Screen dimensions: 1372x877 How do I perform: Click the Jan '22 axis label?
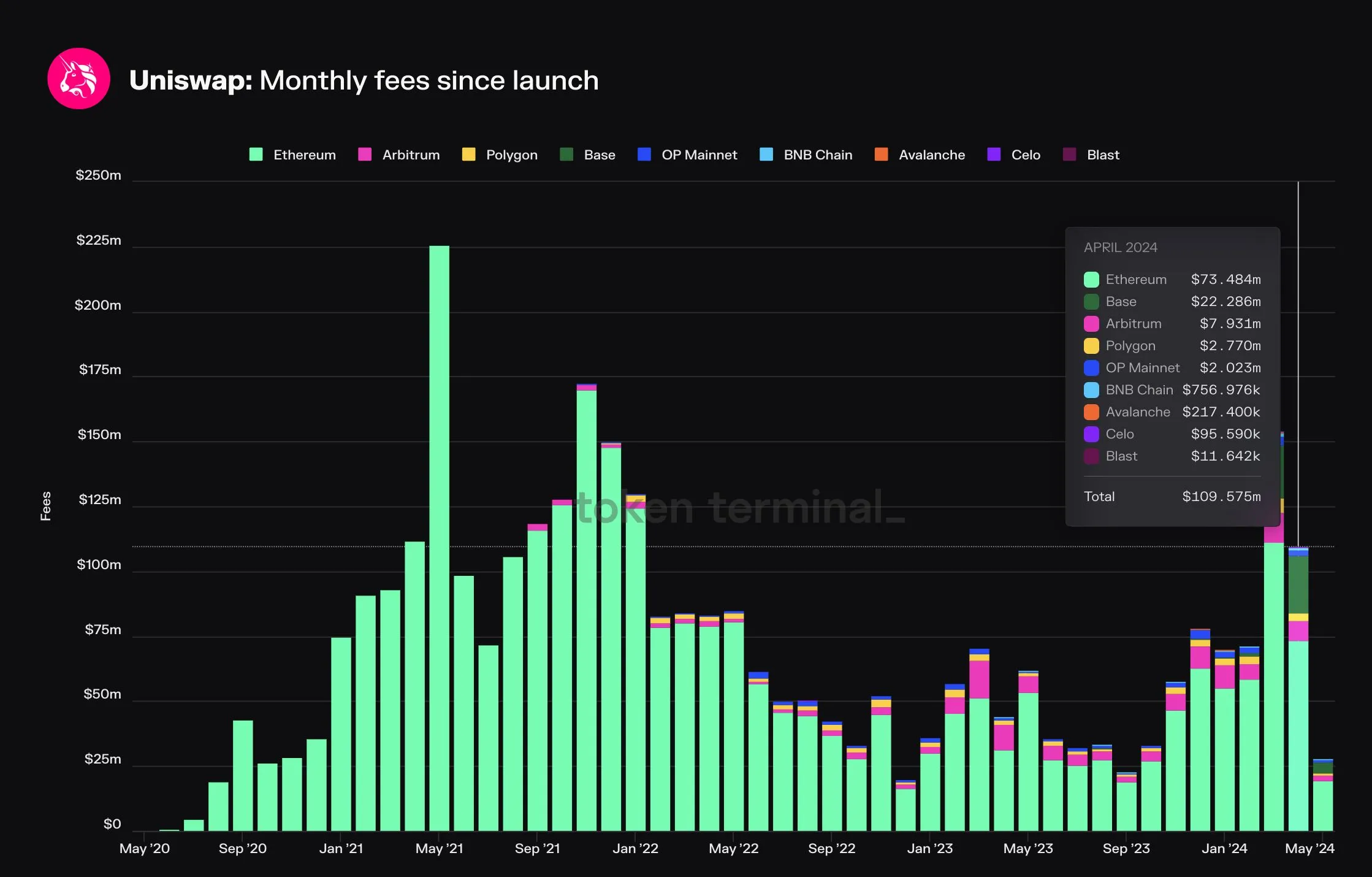635,849
